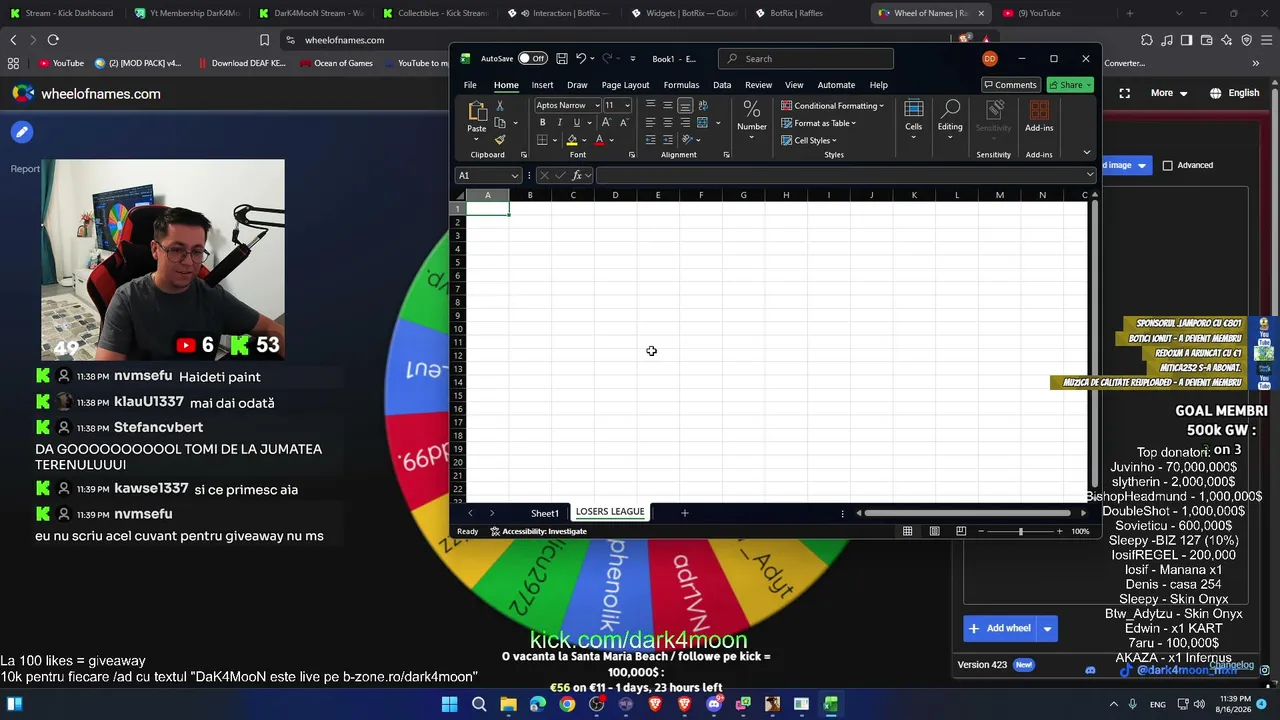
Task: Undo last action in Excel
Action: (x=580, y=58)
